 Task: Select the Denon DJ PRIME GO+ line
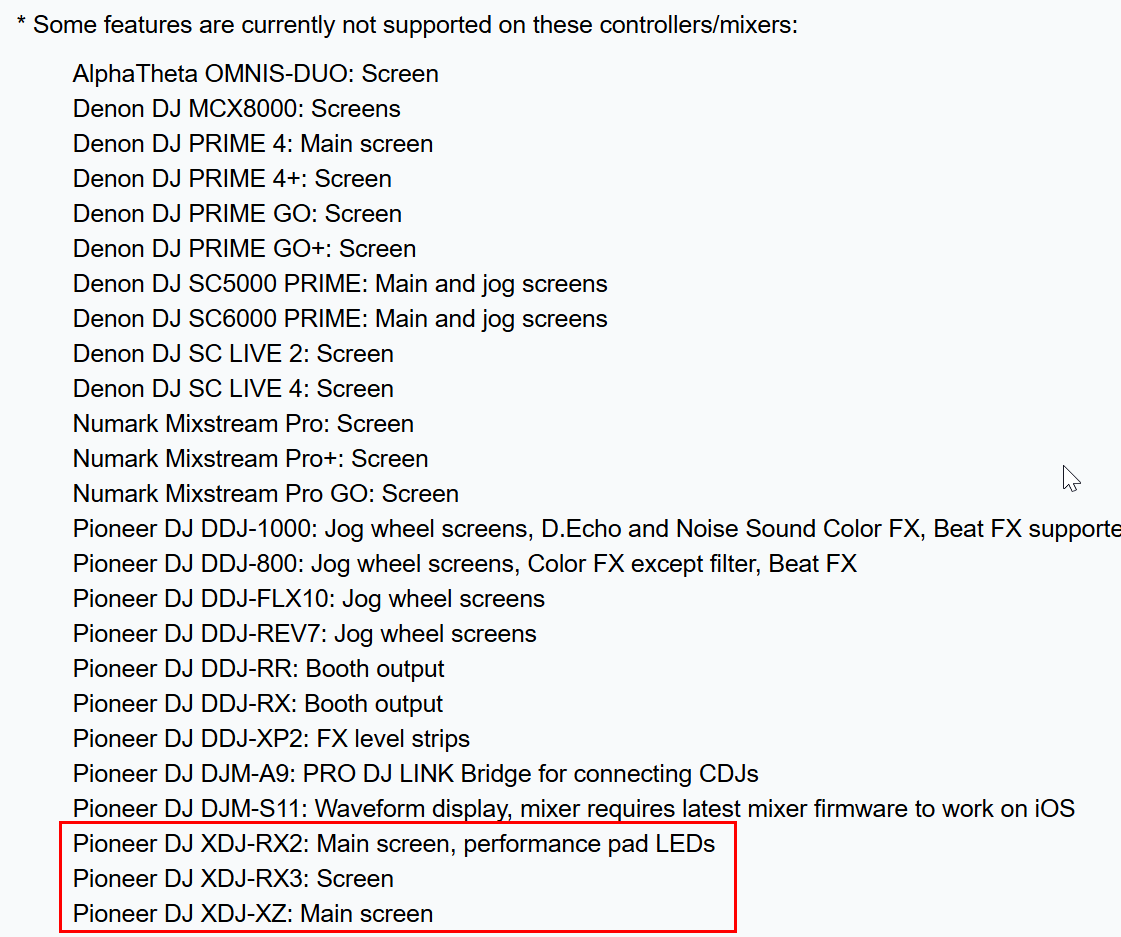point(245,249)
